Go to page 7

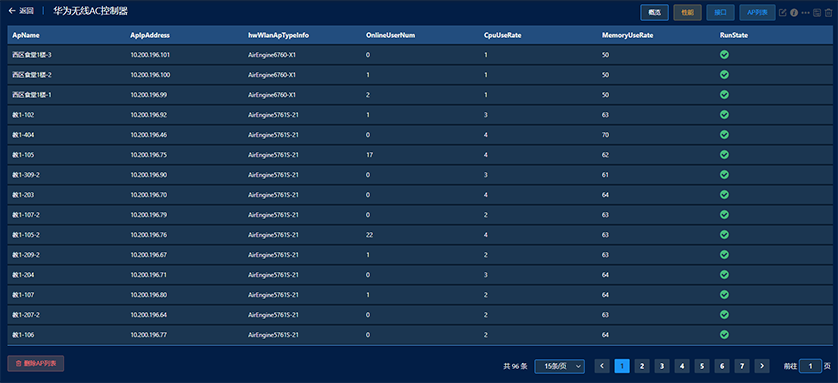[742, 366]
